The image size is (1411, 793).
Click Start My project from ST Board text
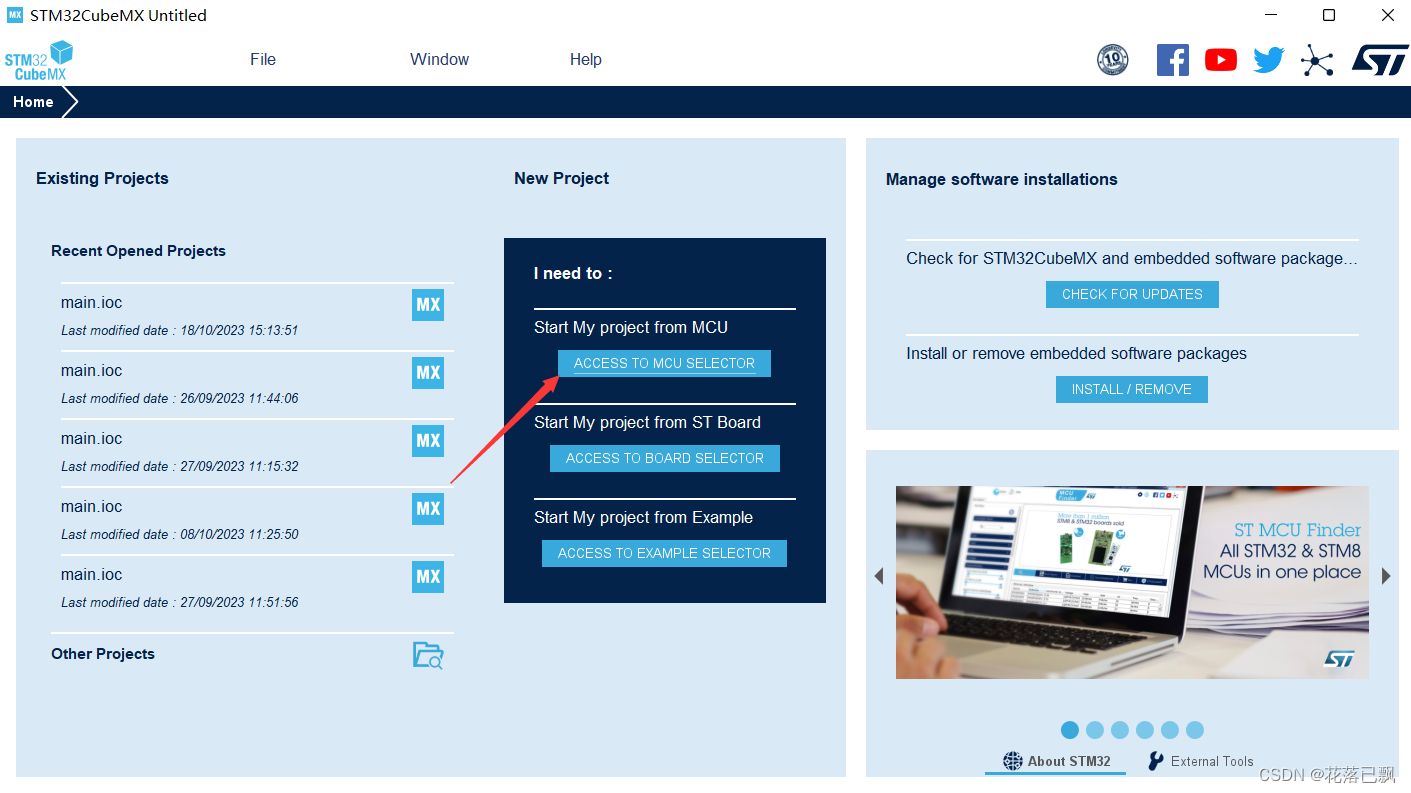(647, 422)
